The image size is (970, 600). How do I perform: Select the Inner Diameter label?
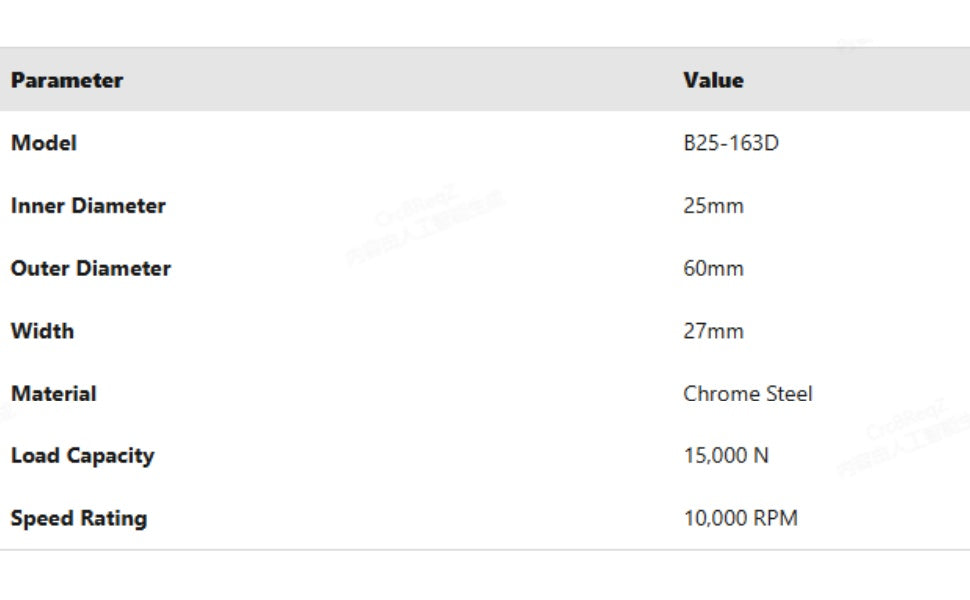pyautogui.click(x=88, y=206)
